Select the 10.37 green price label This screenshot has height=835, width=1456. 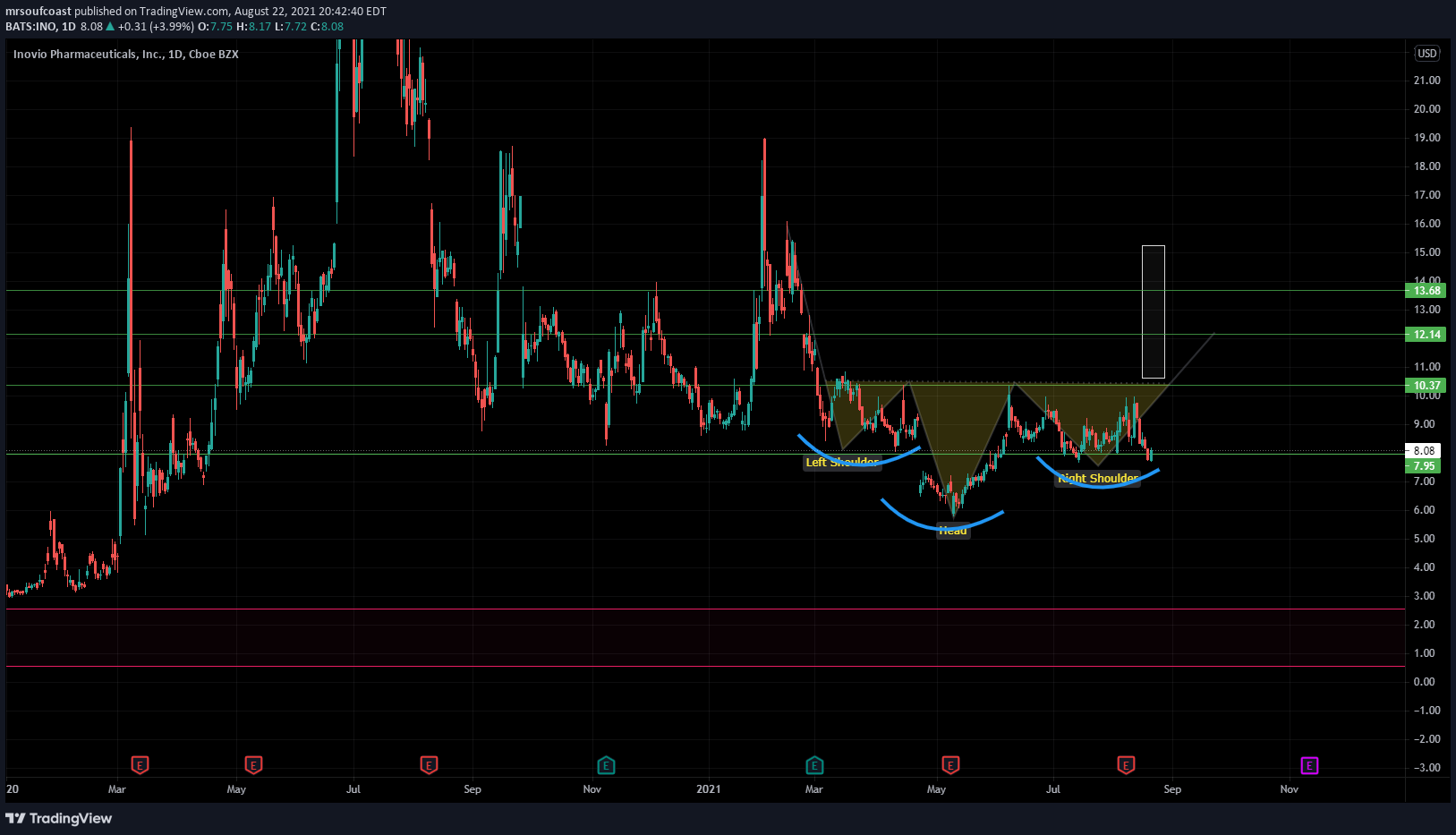[x=1426, y=386]
